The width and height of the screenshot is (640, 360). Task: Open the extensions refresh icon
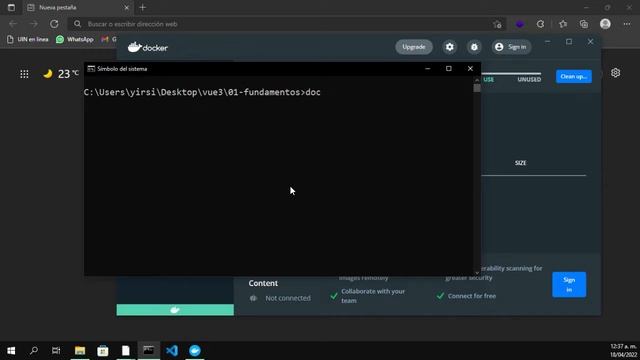(540, 24)
